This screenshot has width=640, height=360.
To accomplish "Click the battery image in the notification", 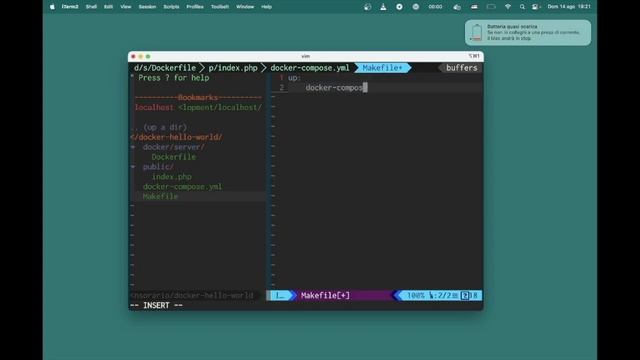I will coord(476,33).
